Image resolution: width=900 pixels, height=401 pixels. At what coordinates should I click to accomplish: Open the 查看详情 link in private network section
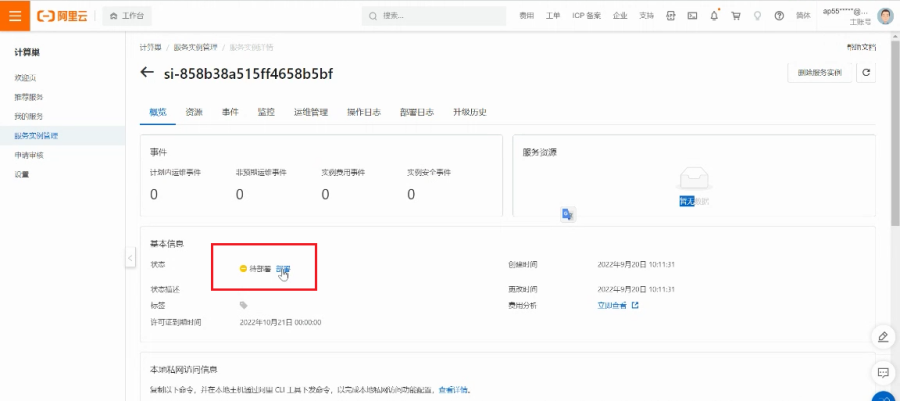point(453,390)
